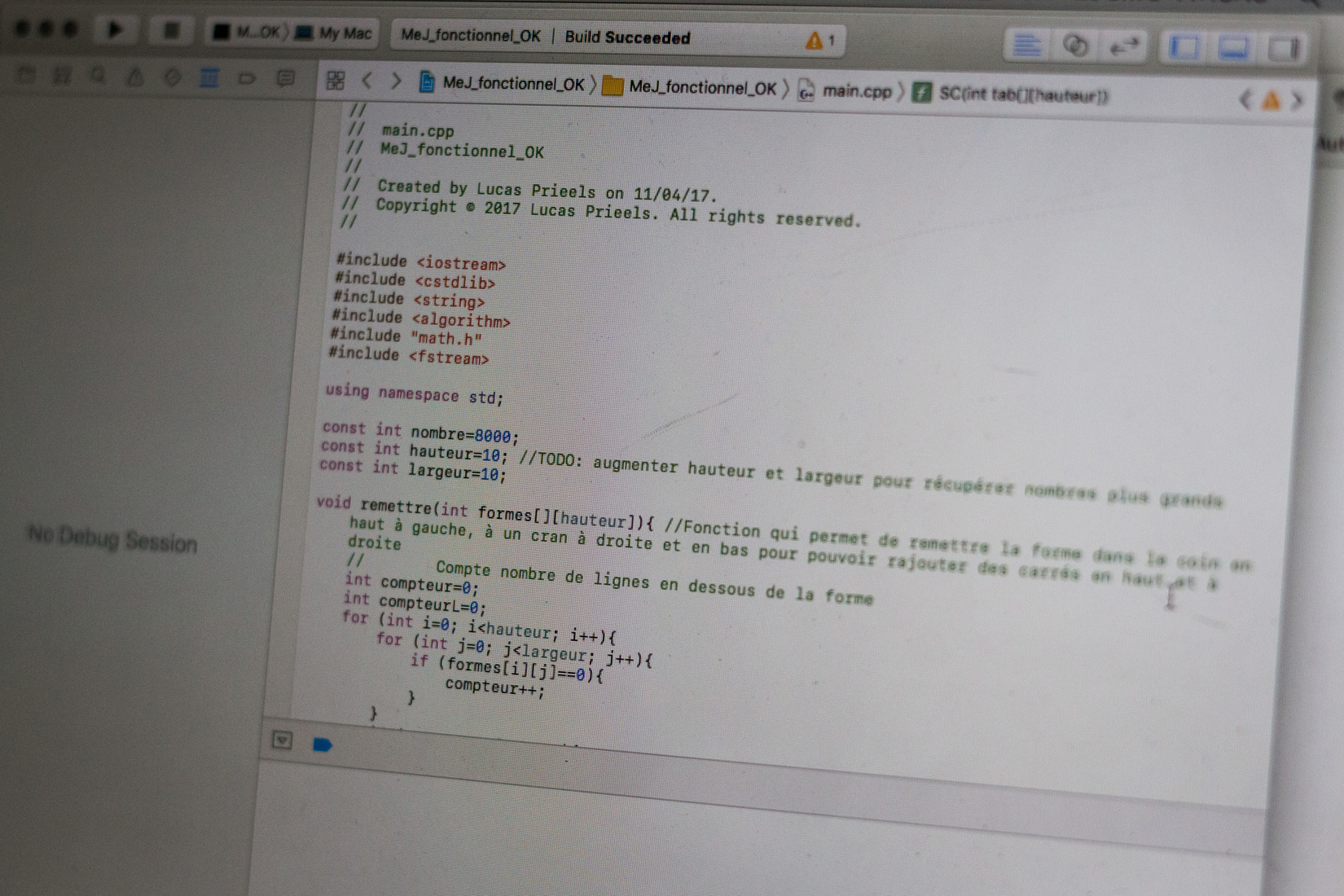Open the My Mac destination selector
Screen dimensions: 1344x896
tap(336, 33)
